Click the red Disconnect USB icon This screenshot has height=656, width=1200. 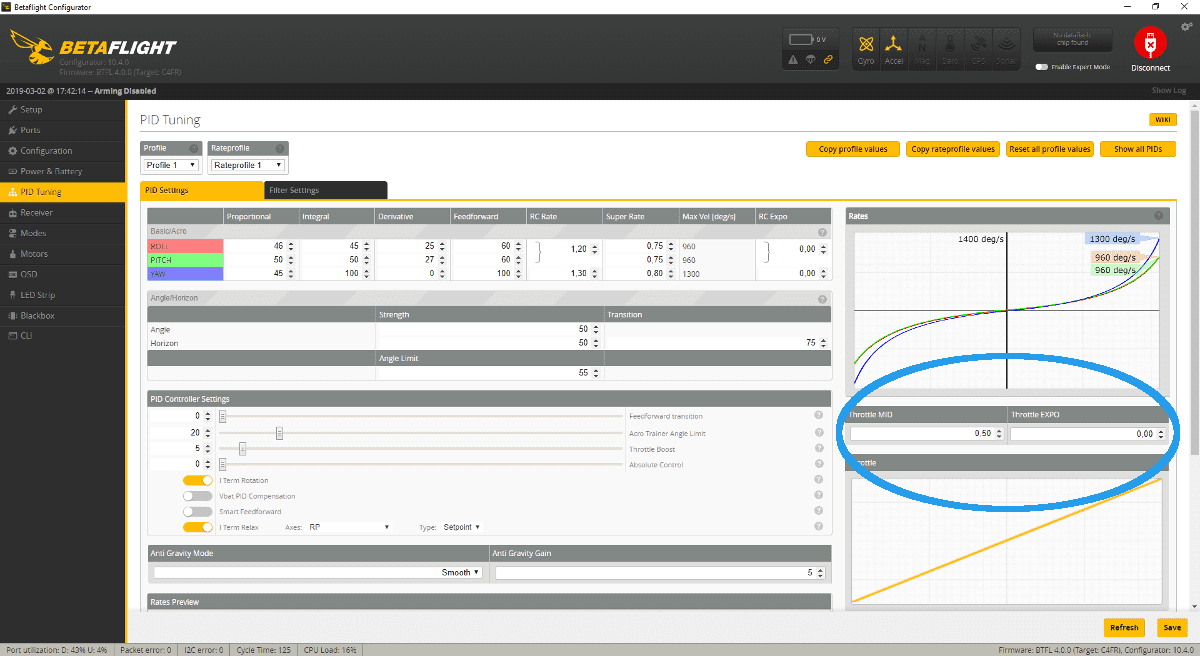point(1150,44)
